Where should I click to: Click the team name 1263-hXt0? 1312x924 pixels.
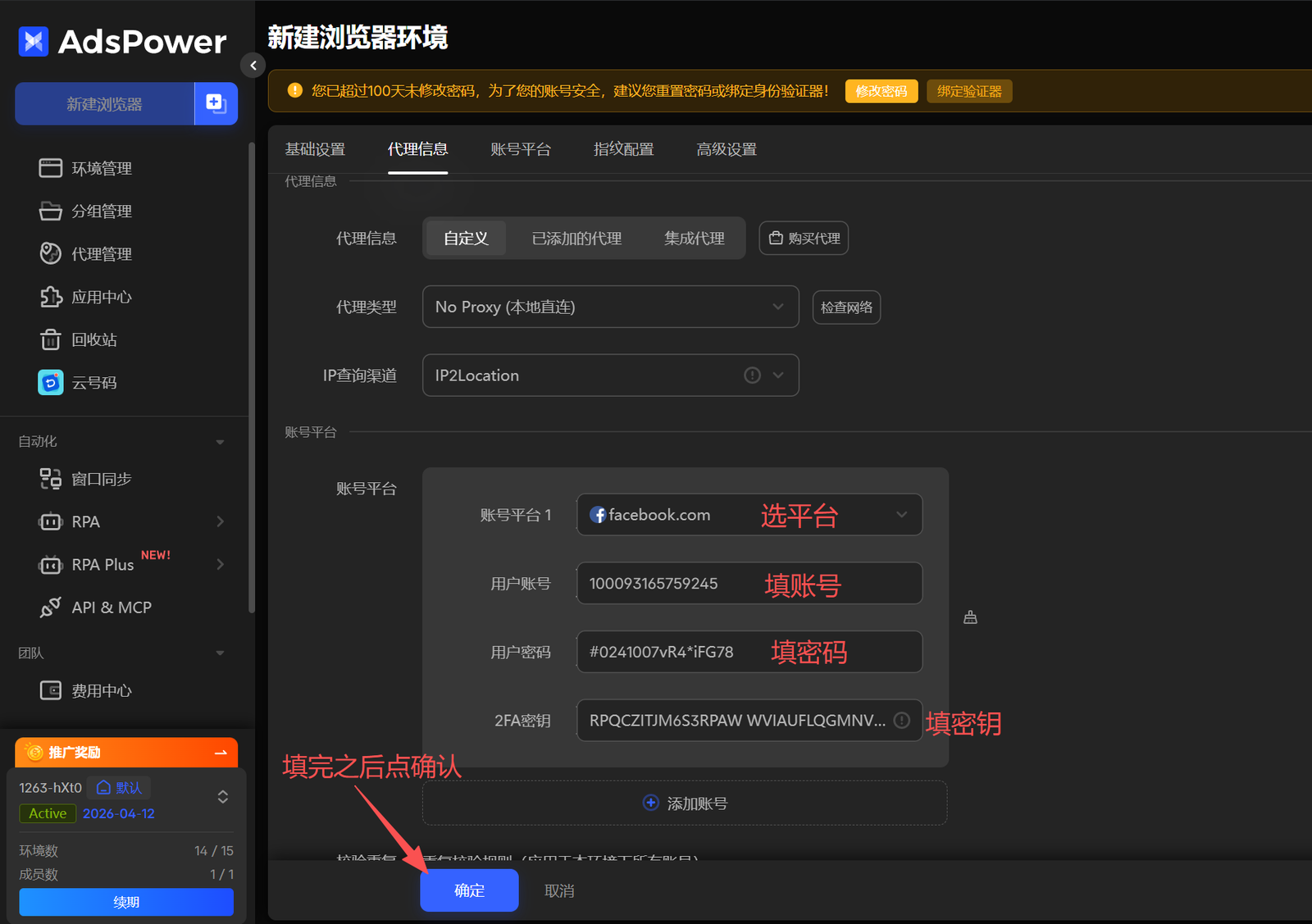pyautogui.click(x=51, y=788)
